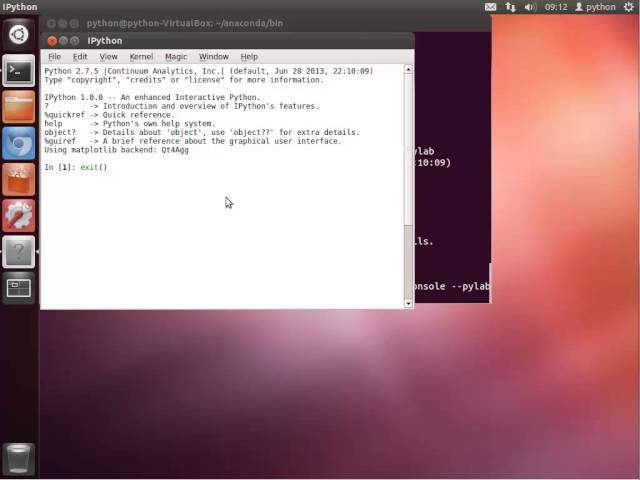The width and height of the screenshot is (640, 480).
Task: Maximize the IPython window
Action: click(x=74, y=41)
